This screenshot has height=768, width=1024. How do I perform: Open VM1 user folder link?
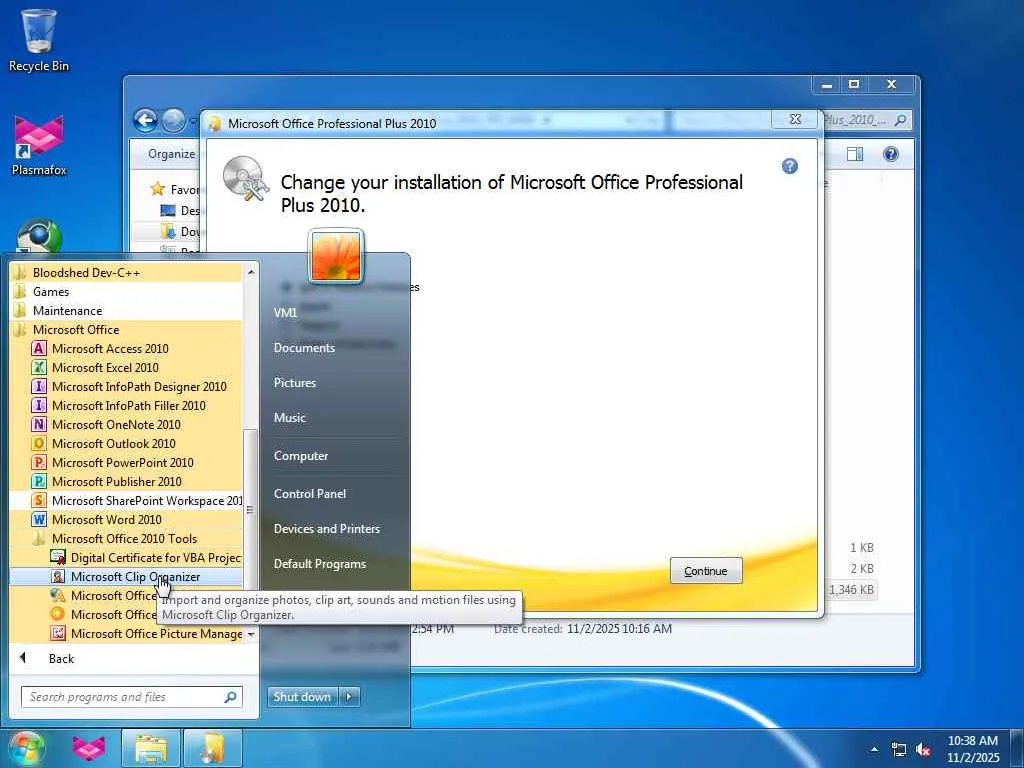[285, 313]
